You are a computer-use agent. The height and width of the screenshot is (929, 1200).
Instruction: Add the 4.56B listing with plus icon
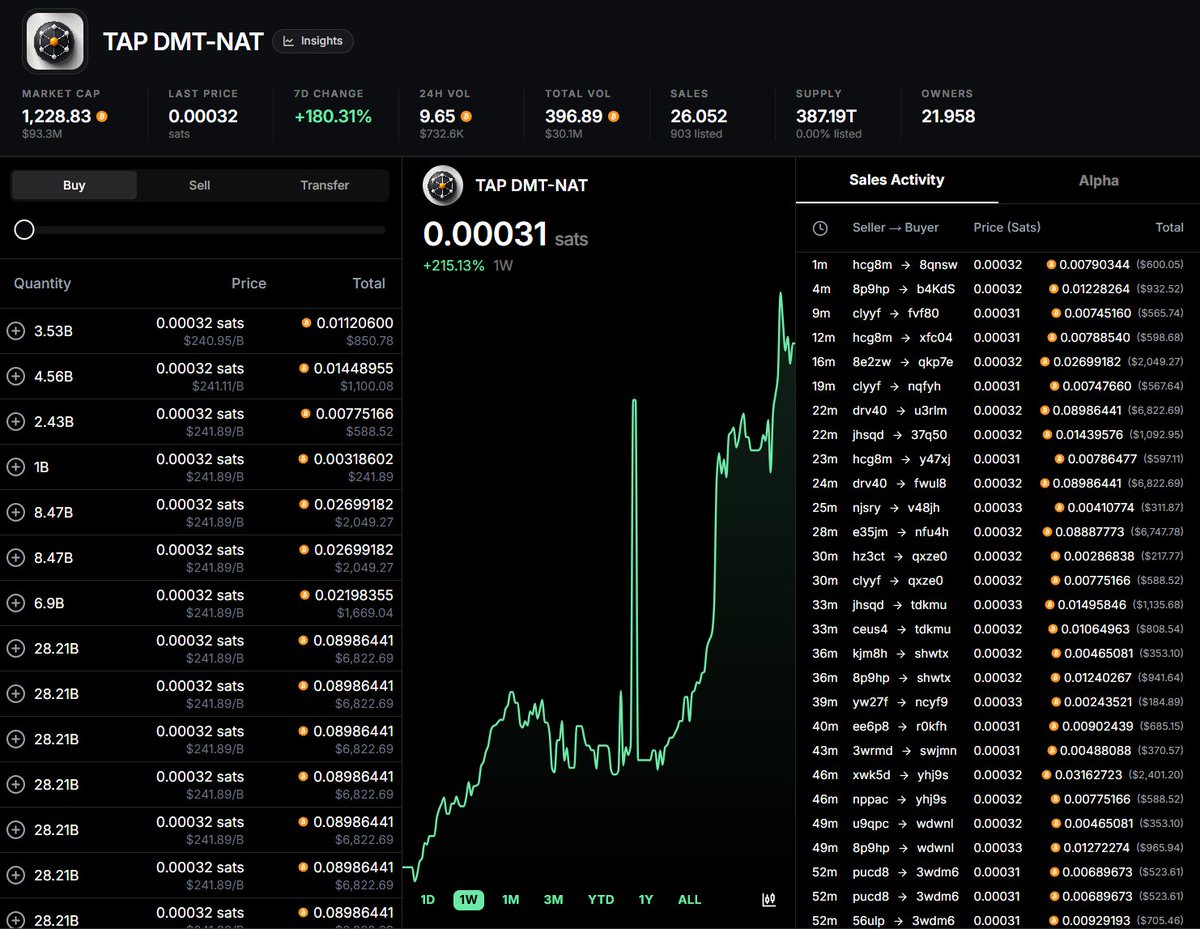click(x=15, y=377)
